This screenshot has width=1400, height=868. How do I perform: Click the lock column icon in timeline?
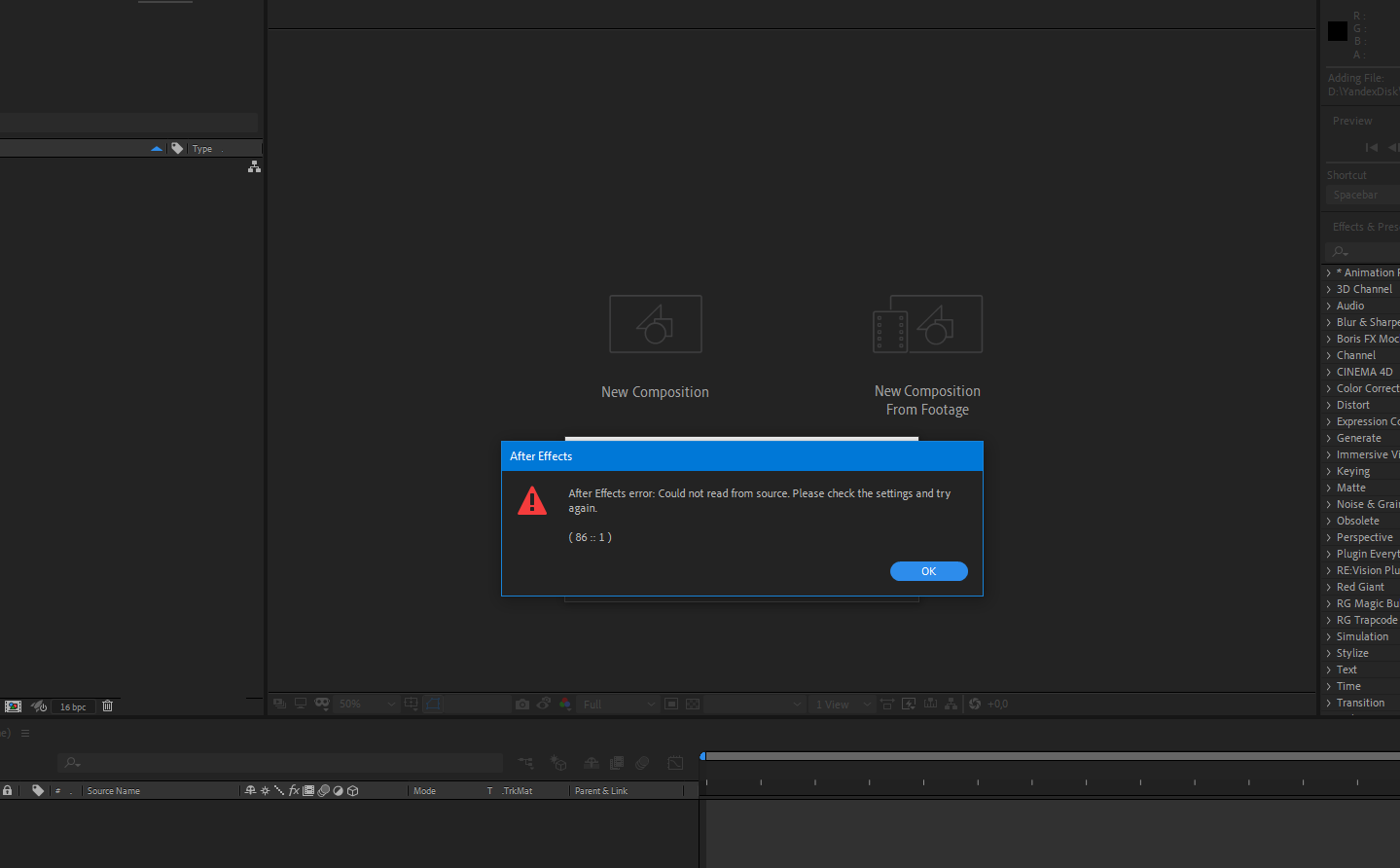tap(8, 790)
